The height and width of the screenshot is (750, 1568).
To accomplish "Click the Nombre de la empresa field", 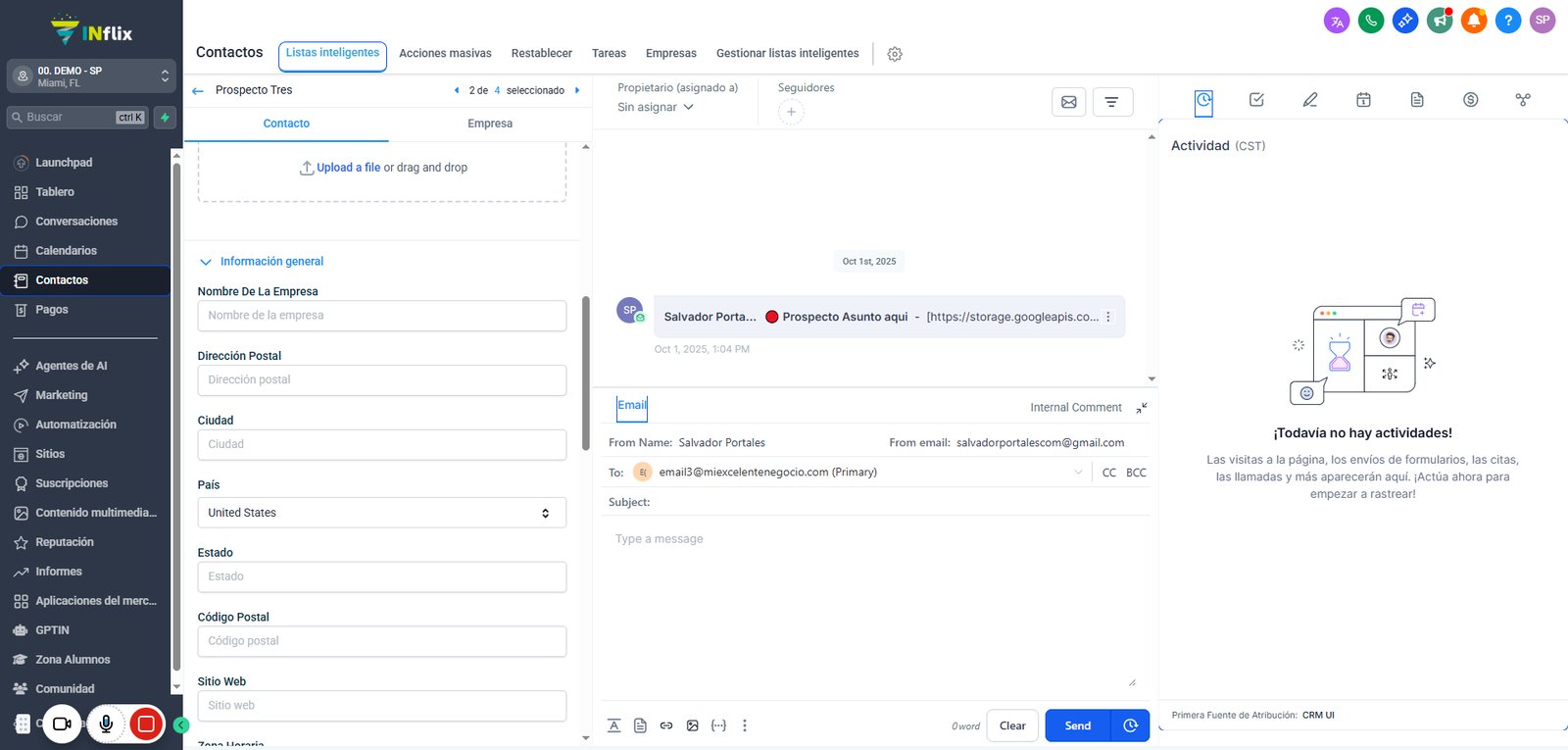I will [382, 316].
